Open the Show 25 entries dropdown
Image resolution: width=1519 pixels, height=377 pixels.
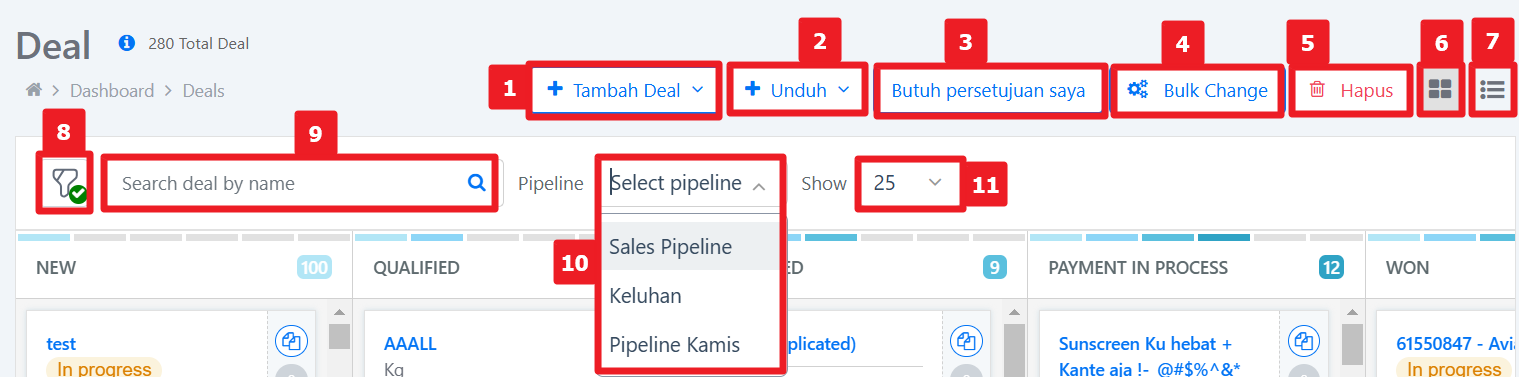coord(909,183)
